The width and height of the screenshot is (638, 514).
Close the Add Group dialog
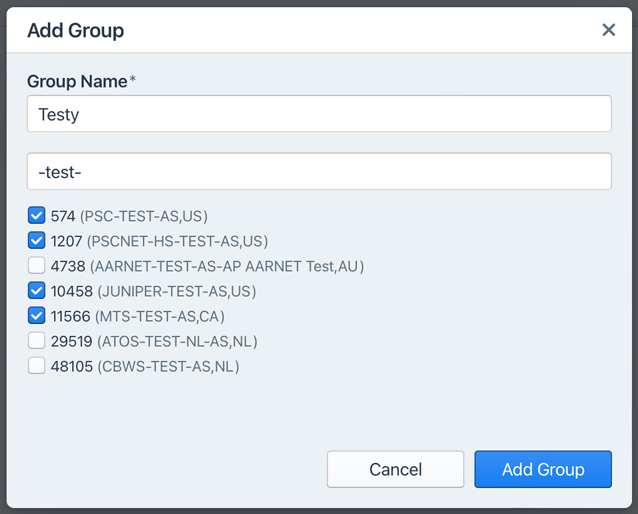tap(608, 30)
